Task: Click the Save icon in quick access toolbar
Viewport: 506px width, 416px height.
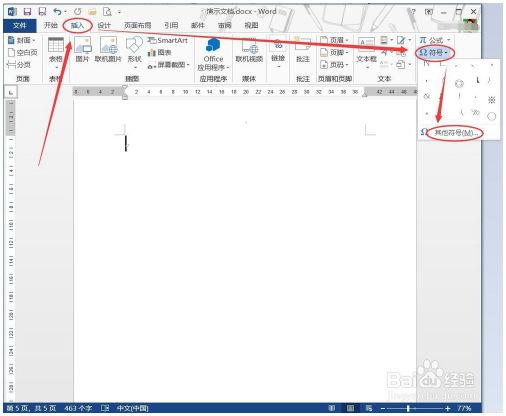Action: (x=27, y=12)
